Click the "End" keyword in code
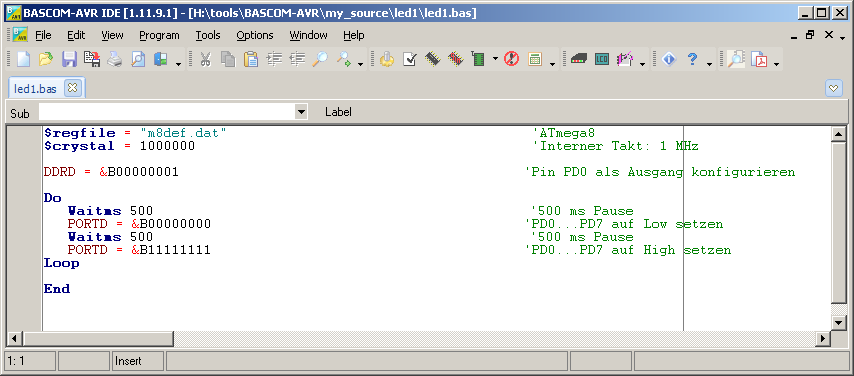 57,289
